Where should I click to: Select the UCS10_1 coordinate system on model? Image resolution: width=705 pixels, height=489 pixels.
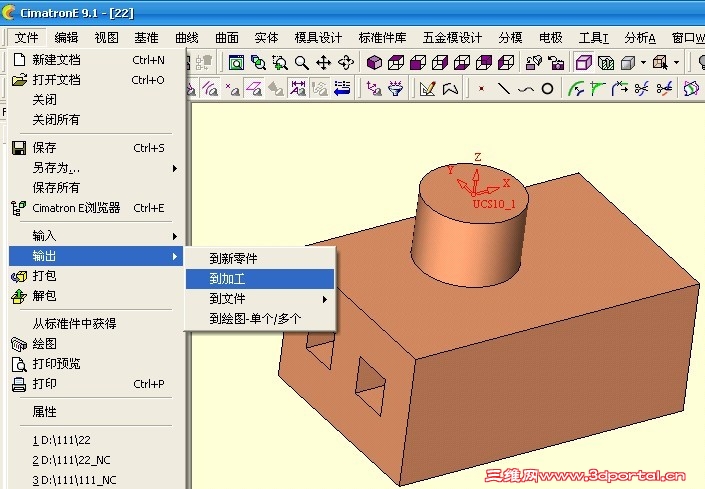coord(494,204)
